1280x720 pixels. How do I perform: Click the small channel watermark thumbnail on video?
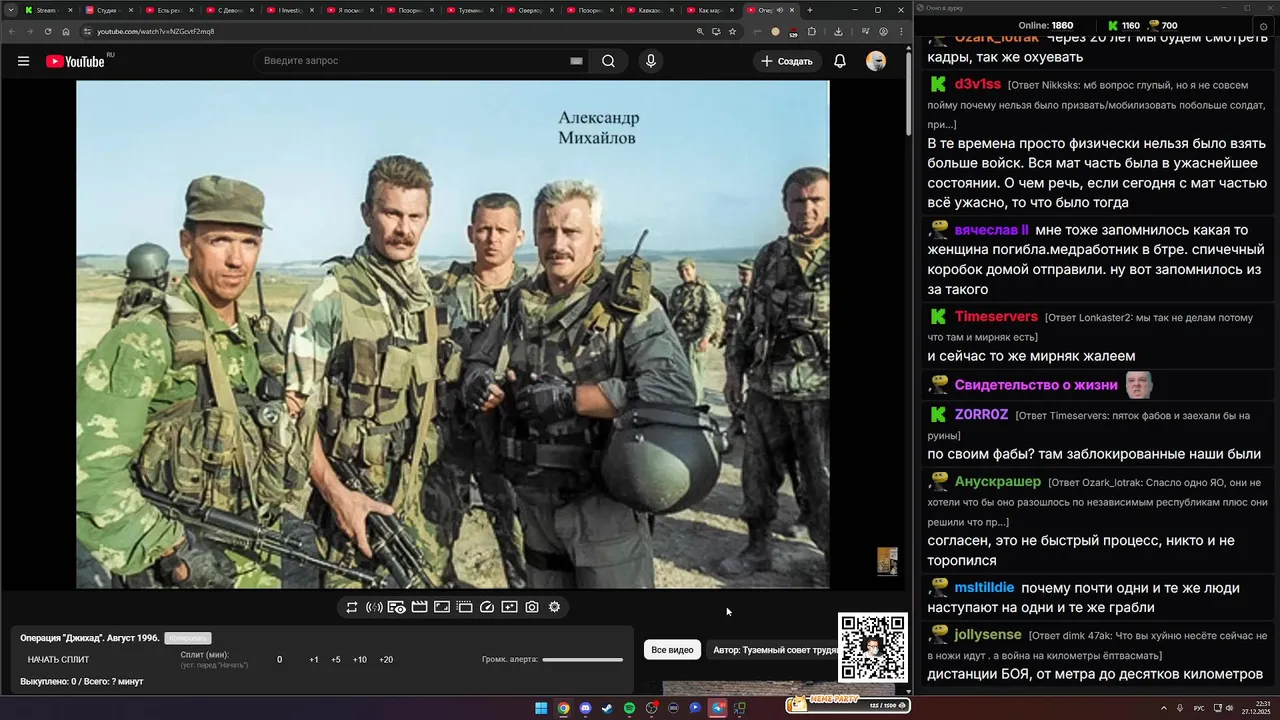tap(887, 561)
